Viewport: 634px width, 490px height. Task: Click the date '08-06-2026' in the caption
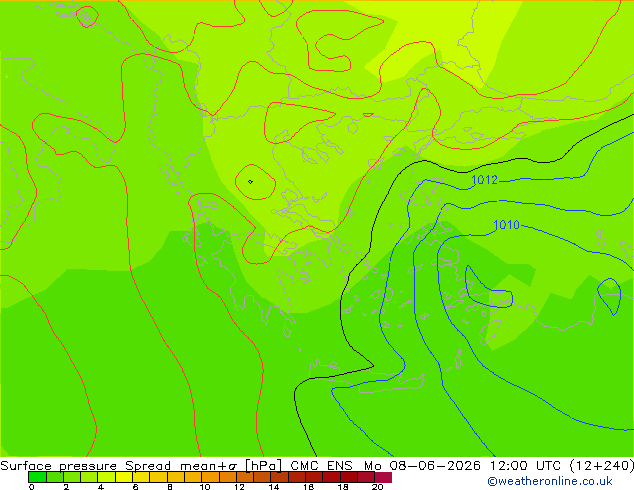(x=435, y=465)
